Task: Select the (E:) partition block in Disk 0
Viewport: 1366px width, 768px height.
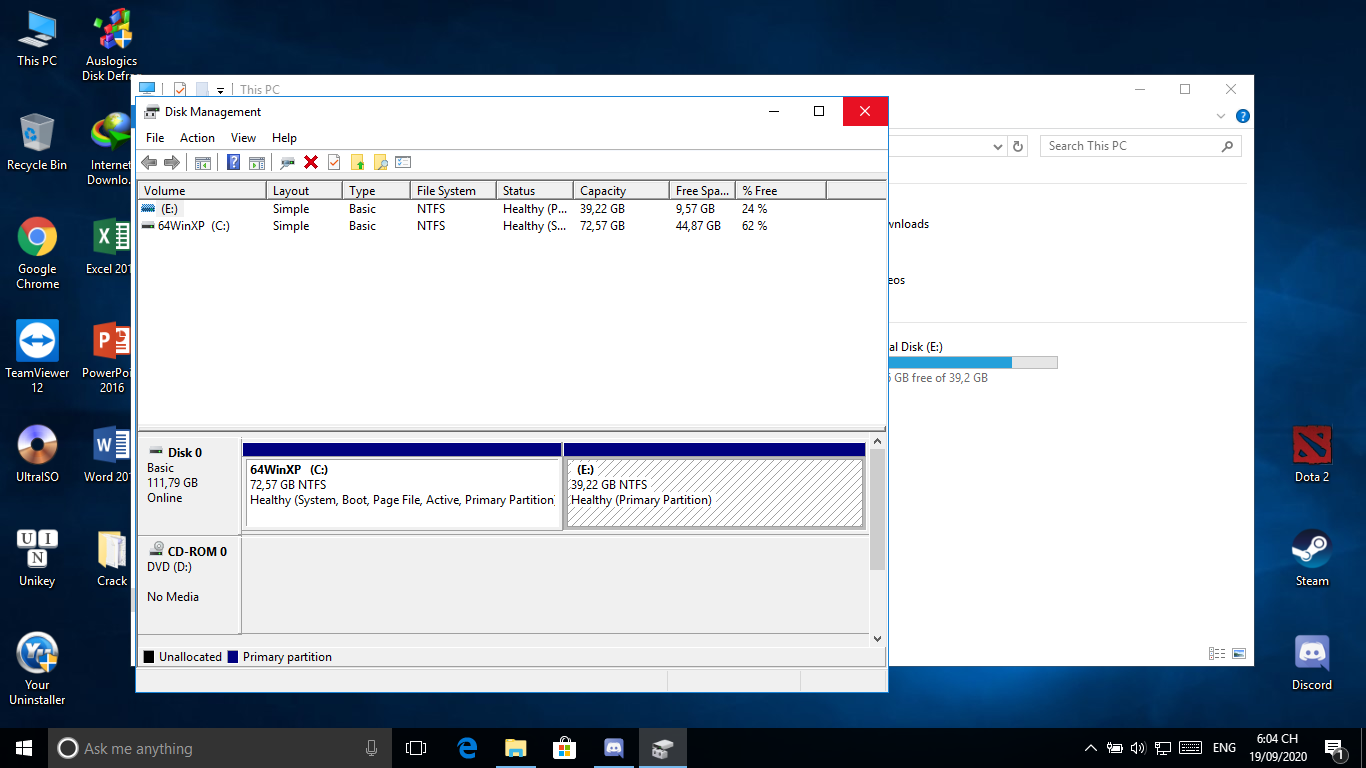Action: coord(714,493)
